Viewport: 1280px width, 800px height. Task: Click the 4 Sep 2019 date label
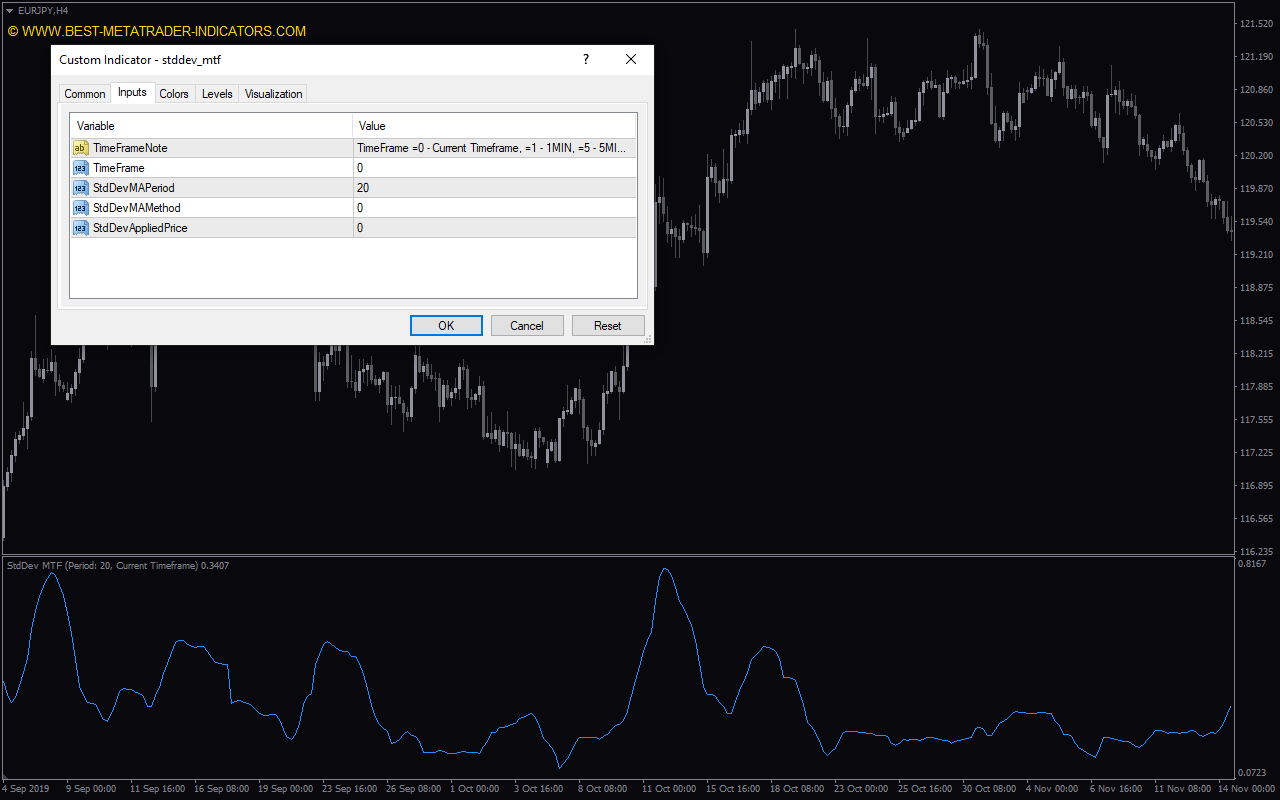click(x=27, y=789)
